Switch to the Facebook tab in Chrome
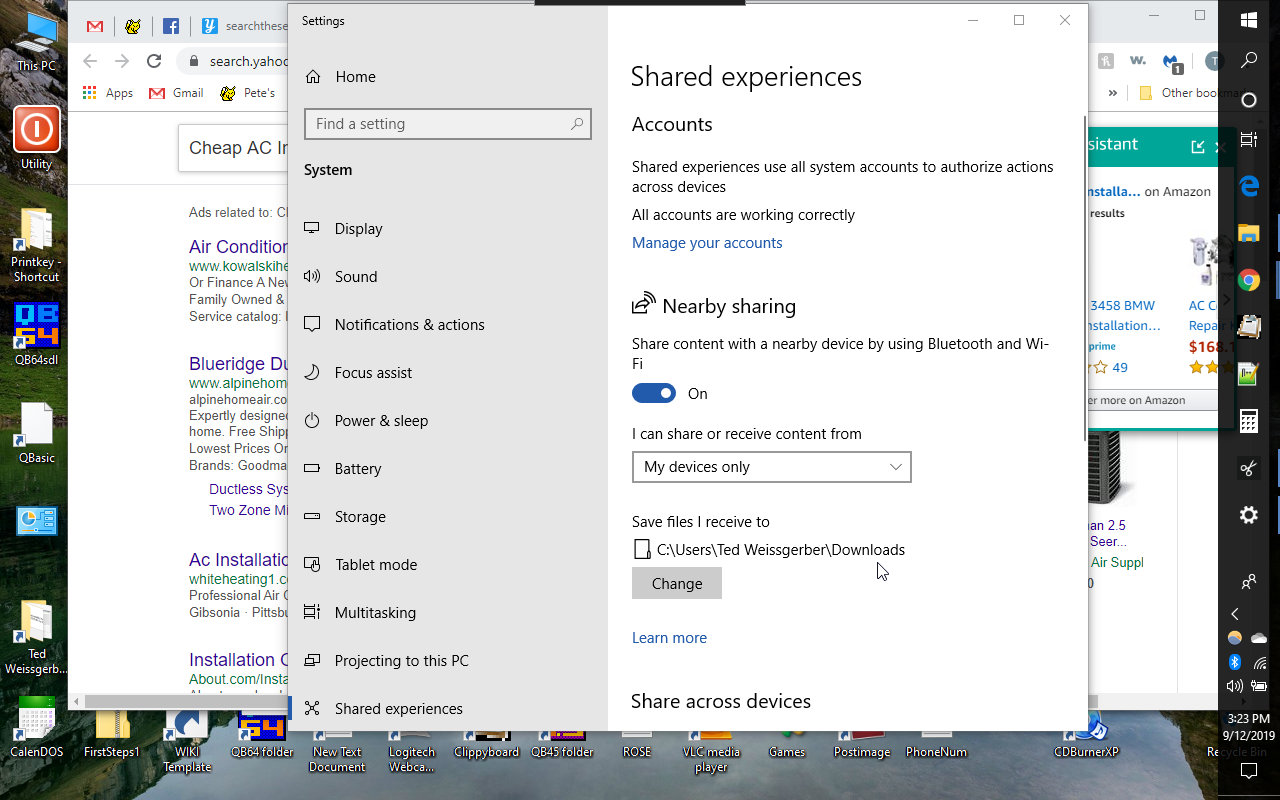 pyautogui.click(x=171, y=27)
